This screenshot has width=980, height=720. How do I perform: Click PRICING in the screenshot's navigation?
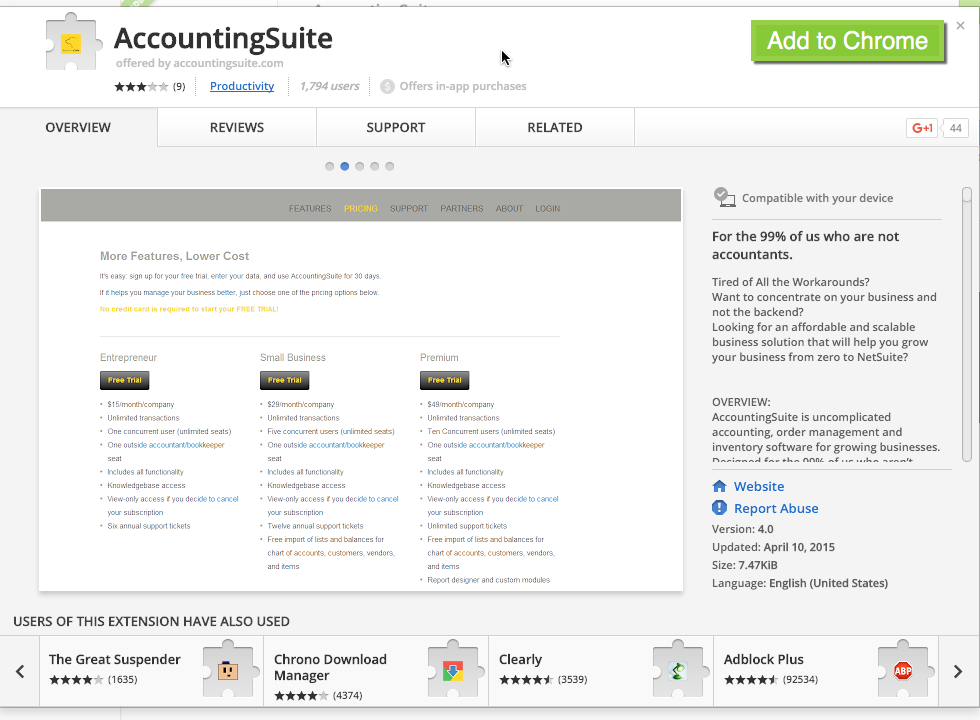[361, 209]
